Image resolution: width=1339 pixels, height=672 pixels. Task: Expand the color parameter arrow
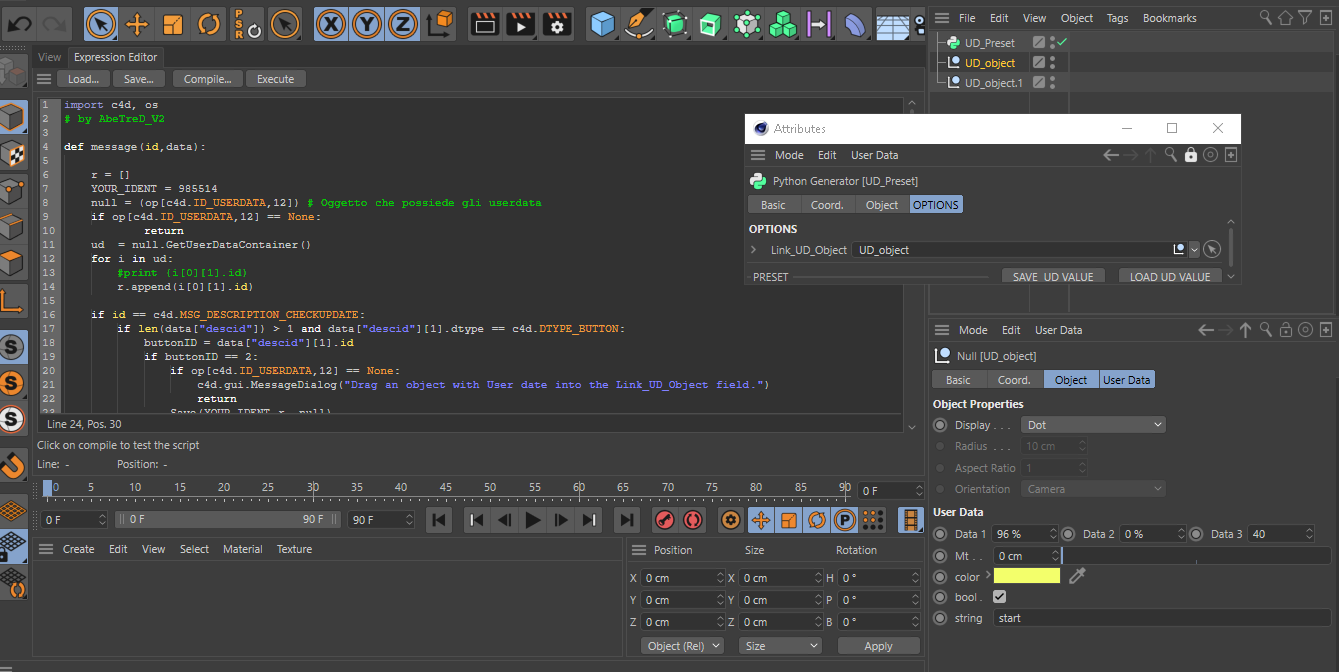987,576
